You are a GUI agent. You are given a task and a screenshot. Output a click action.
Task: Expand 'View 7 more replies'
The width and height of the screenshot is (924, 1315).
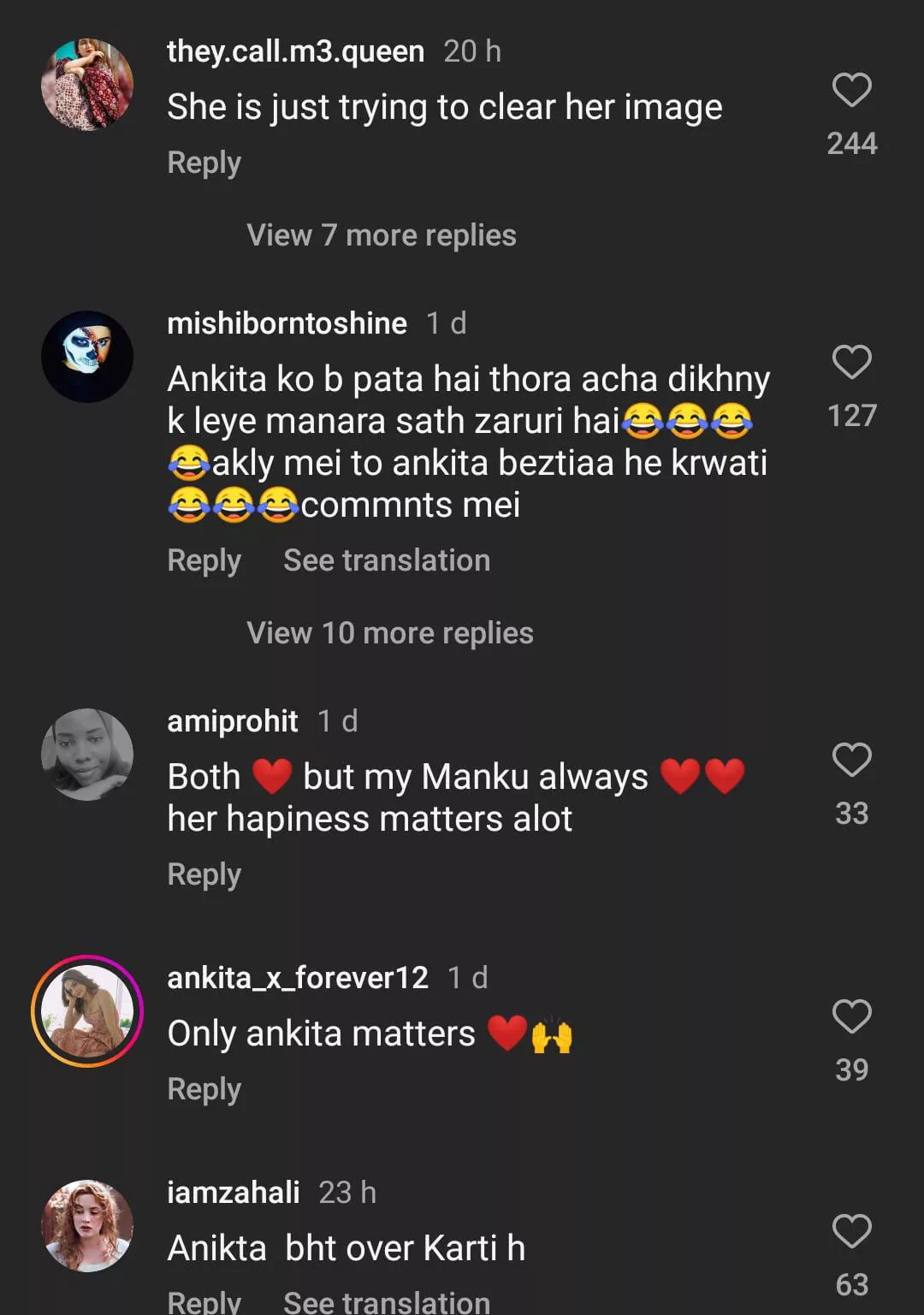(x=382, y=235)
